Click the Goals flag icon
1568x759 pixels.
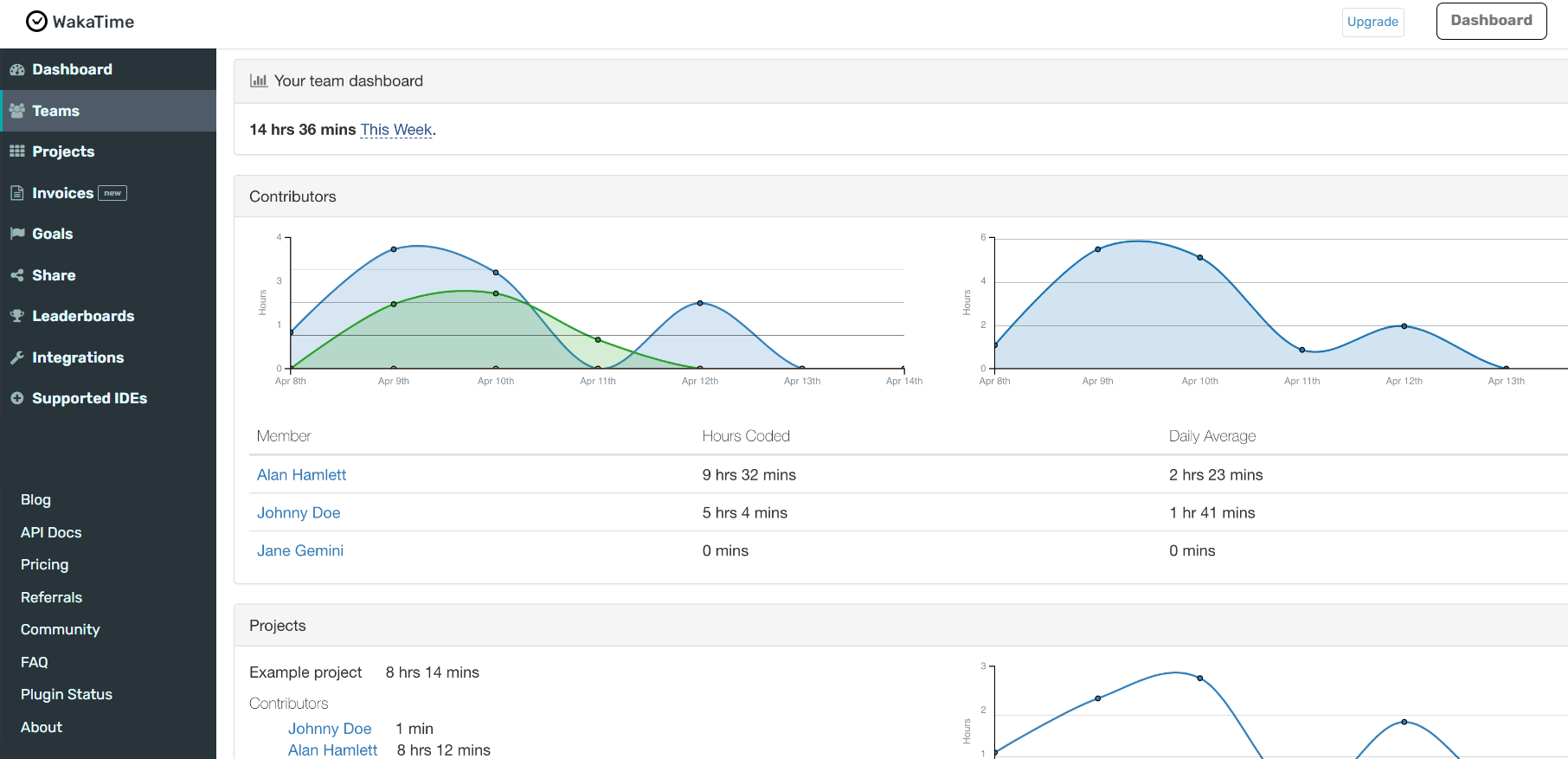point(17,234)
